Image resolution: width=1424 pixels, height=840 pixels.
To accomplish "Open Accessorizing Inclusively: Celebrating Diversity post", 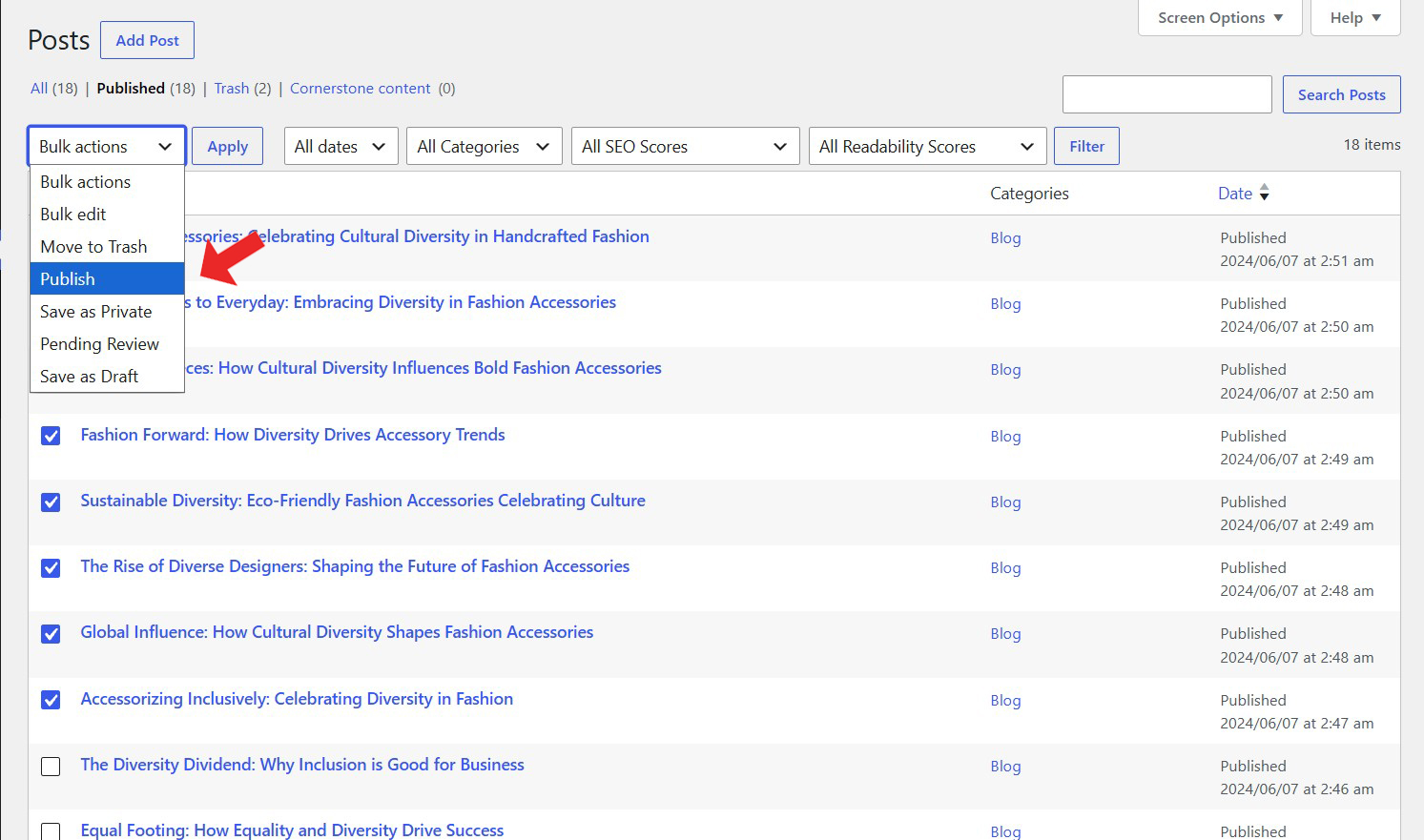I will 297,699.
